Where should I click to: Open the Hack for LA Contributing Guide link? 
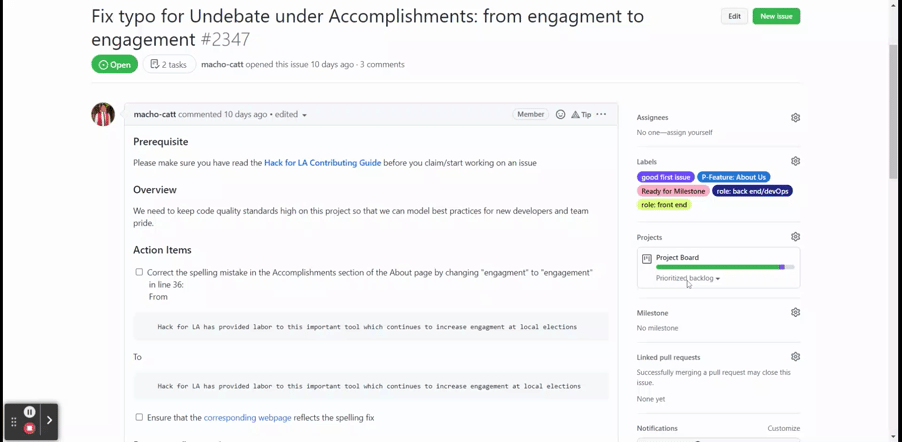322,163
